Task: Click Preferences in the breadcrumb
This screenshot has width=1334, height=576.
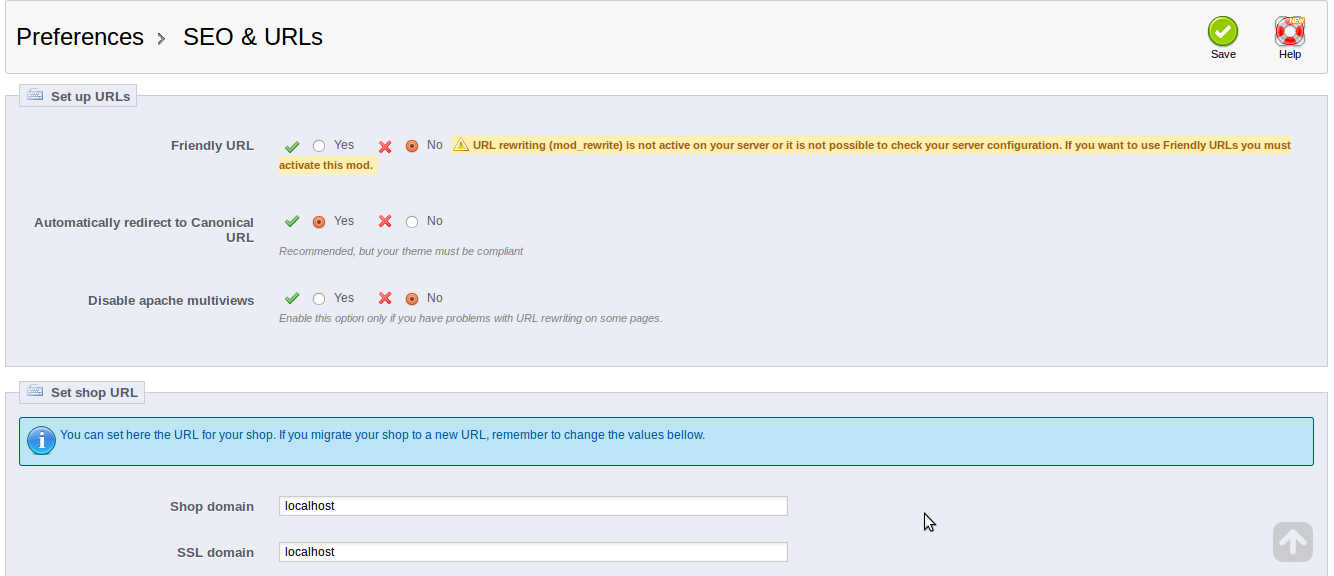Action: pyautogui.click(x=80, y=37)
